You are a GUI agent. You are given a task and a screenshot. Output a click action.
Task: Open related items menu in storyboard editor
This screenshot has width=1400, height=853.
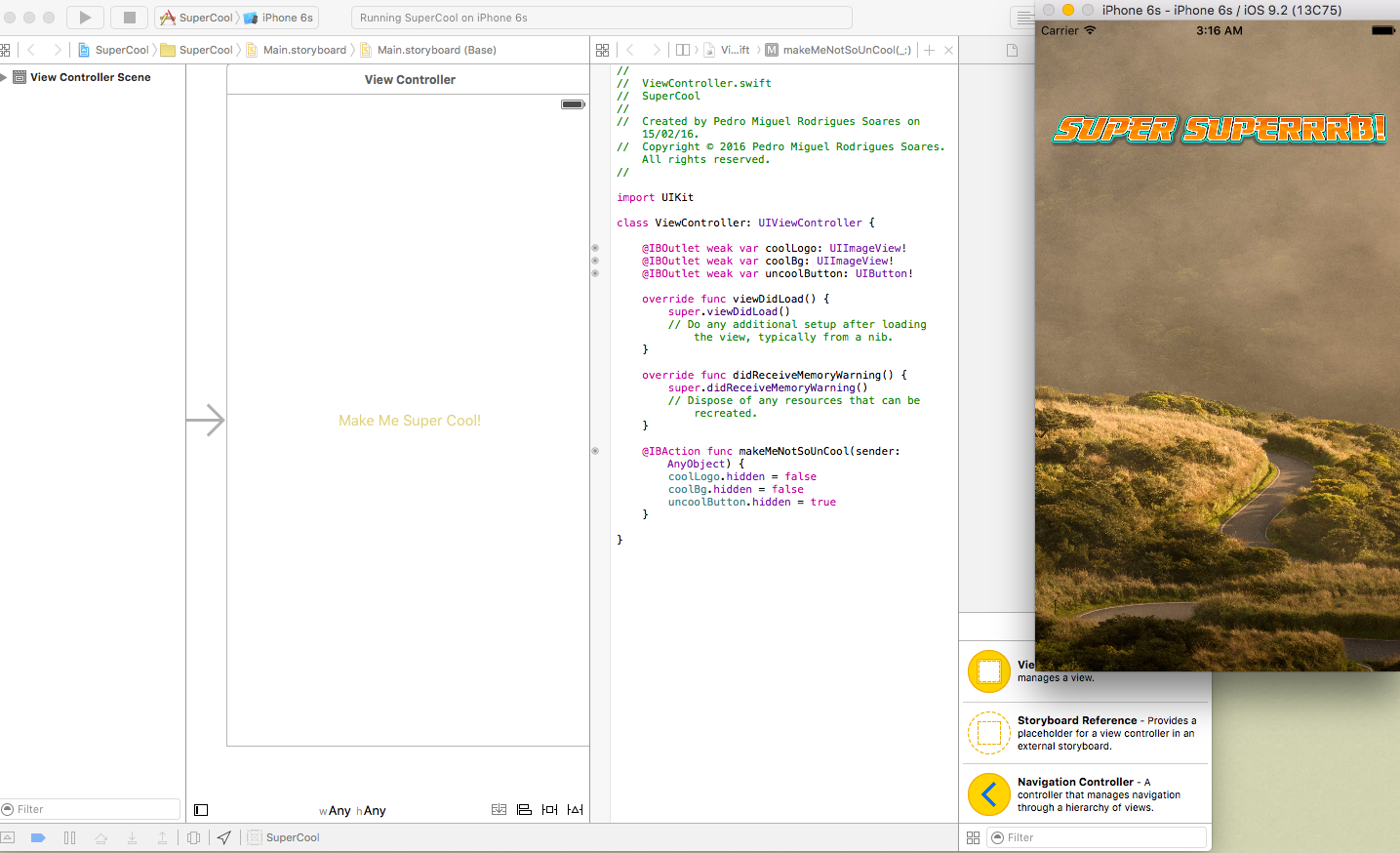pyautogui.click(x=5, y=50)
